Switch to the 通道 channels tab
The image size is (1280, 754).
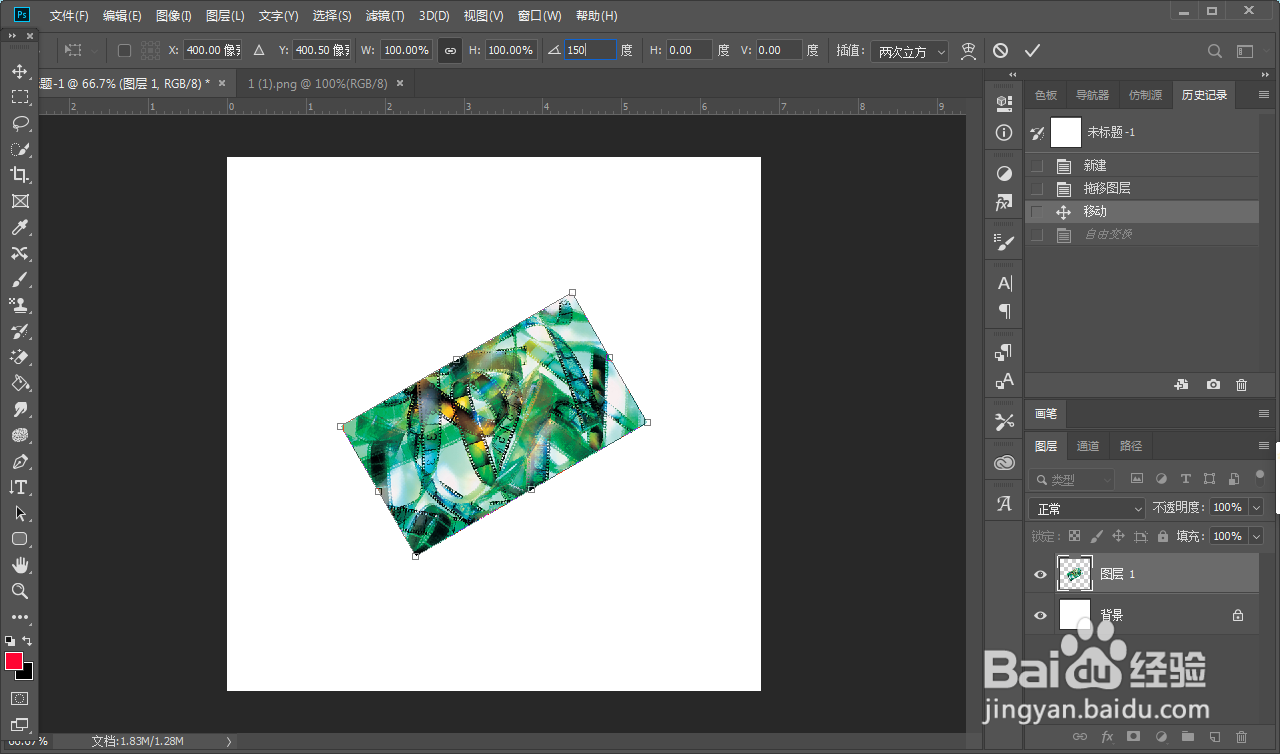tap(1088, 446)
